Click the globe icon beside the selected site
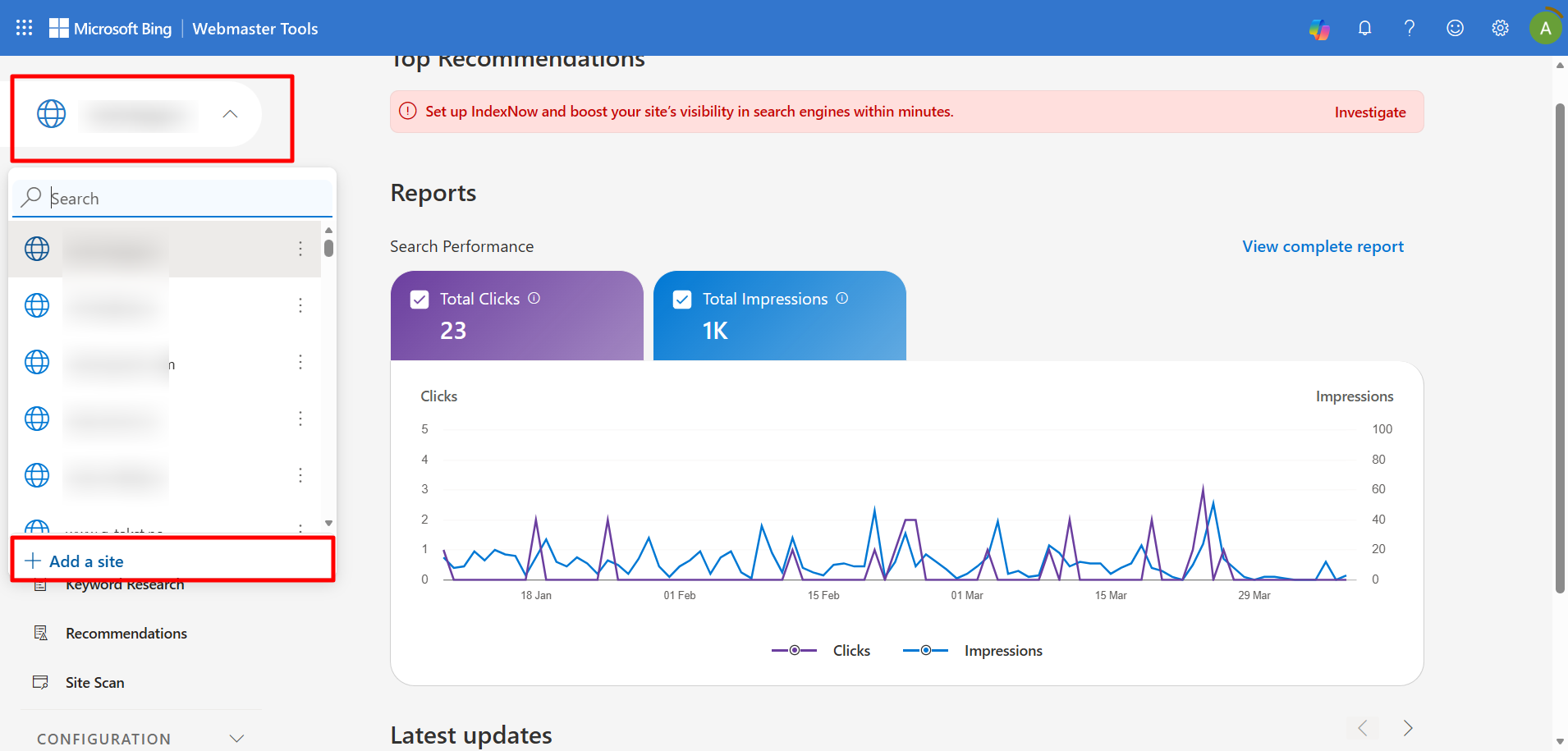Screen dimensions: 1568x751 click(x=51, y=114)
